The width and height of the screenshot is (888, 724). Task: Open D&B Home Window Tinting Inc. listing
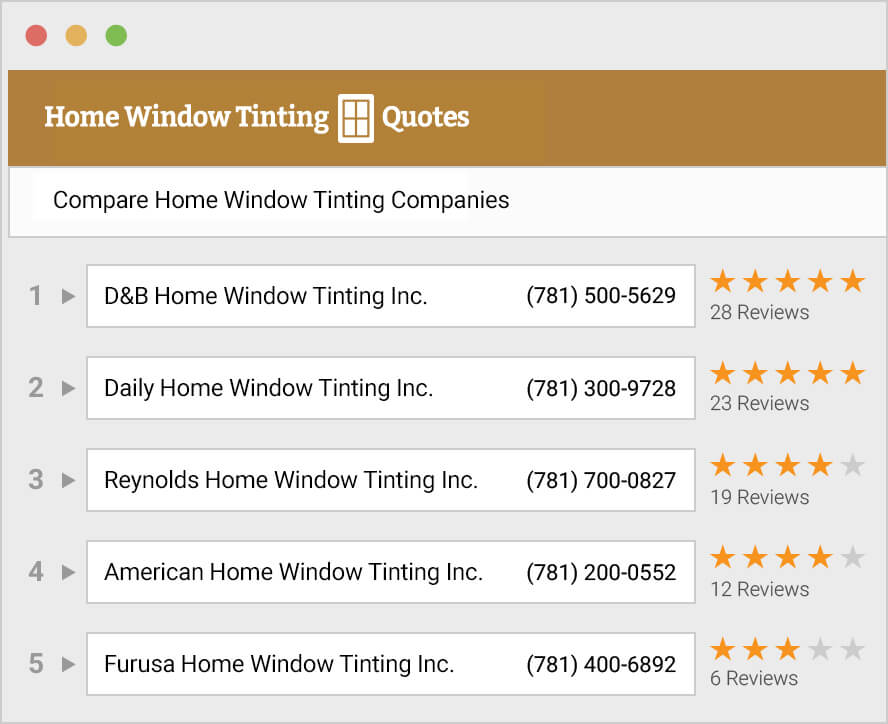click(x=266, y=296)
